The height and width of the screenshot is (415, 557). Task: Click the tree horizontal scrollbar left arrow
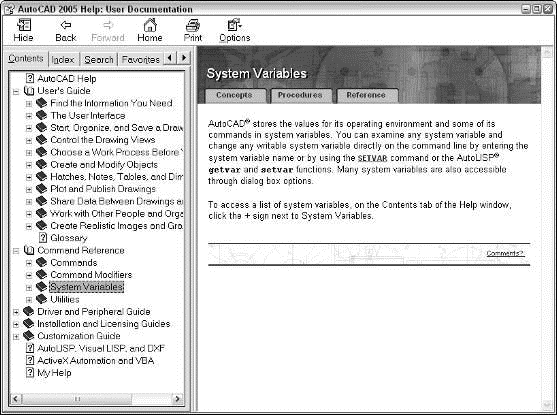[x=16, y=399]
